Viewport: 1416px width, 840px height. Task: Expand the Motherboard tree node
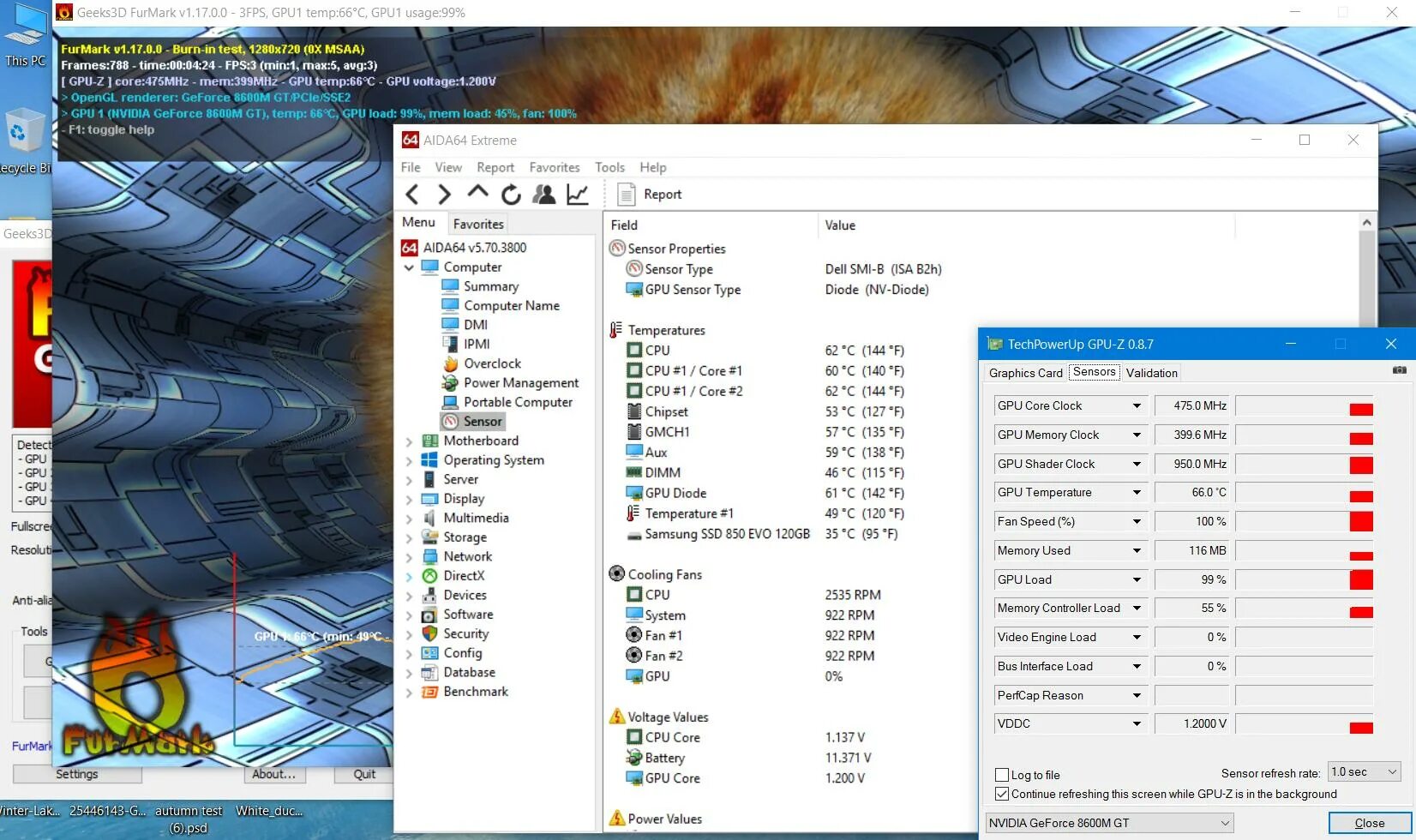[409, 441]
